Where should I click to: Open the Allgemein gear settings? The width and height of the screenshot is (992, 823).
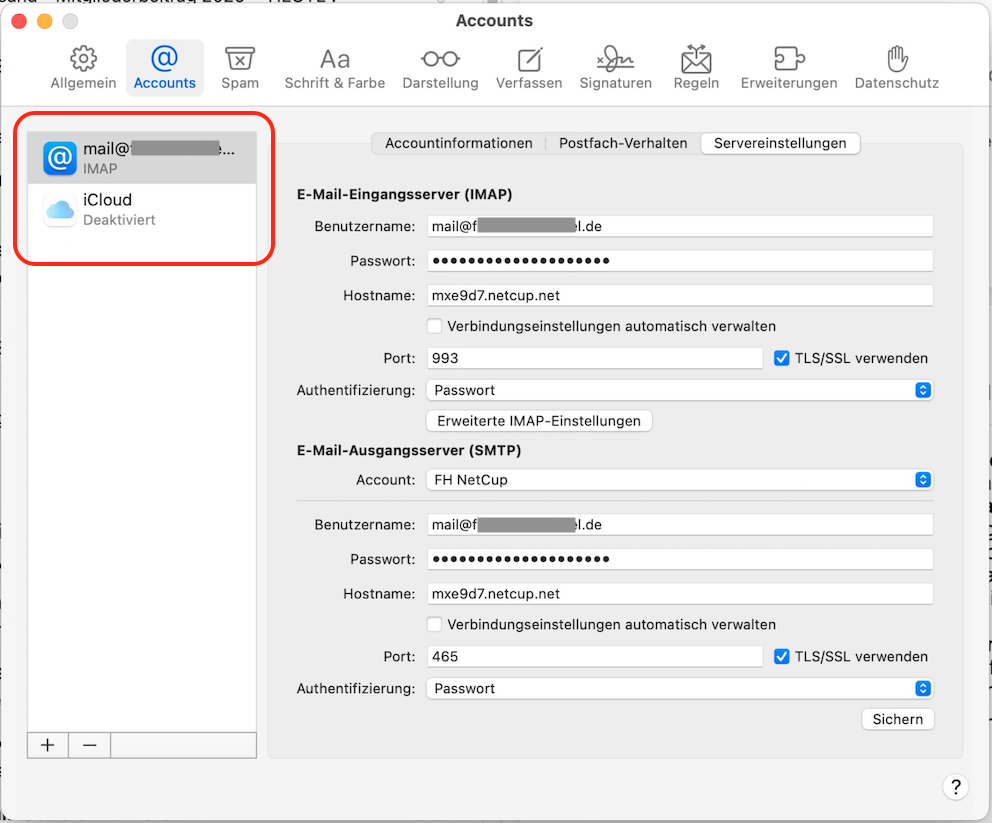click(84, 68)
